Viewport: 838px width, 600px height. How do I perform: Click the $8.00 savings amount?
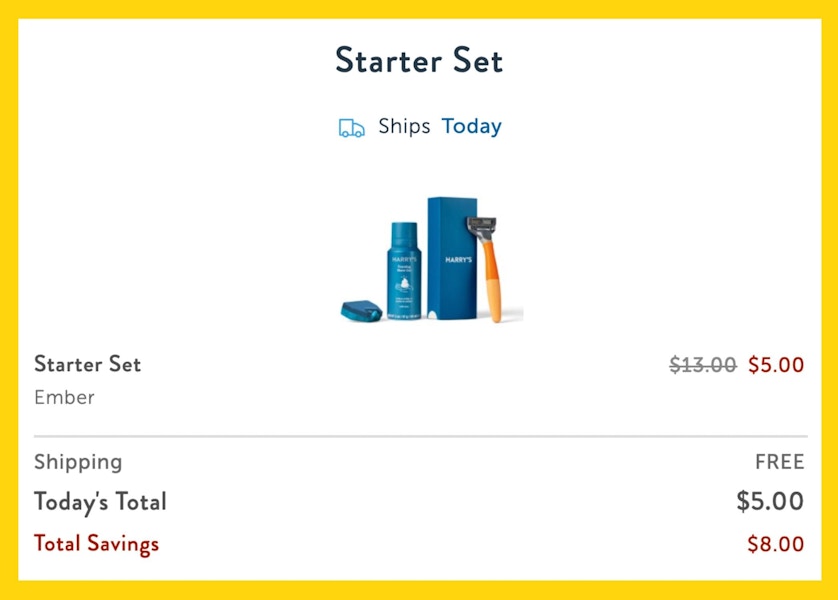(x=776, y=545)
